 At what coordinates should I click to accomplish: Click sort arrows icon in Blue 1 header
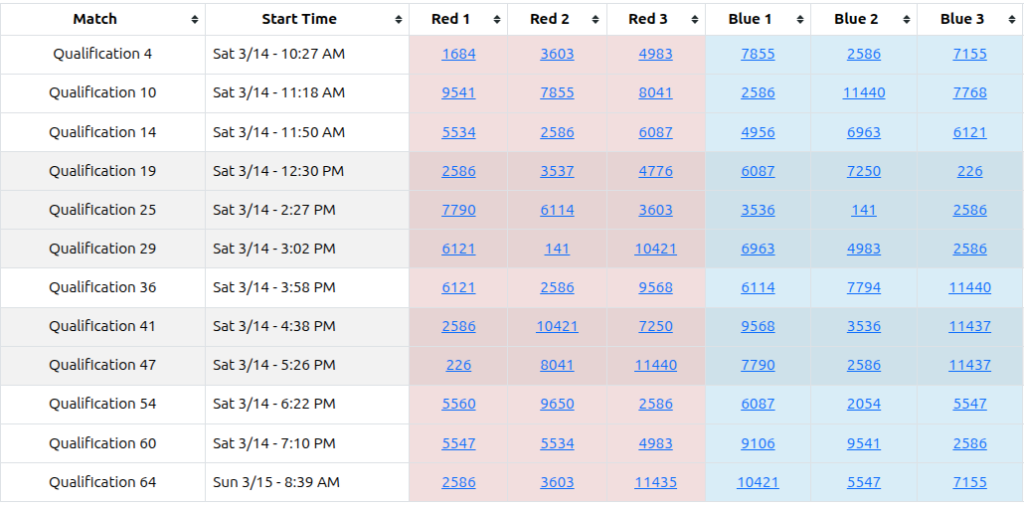[x=799, y=20]
